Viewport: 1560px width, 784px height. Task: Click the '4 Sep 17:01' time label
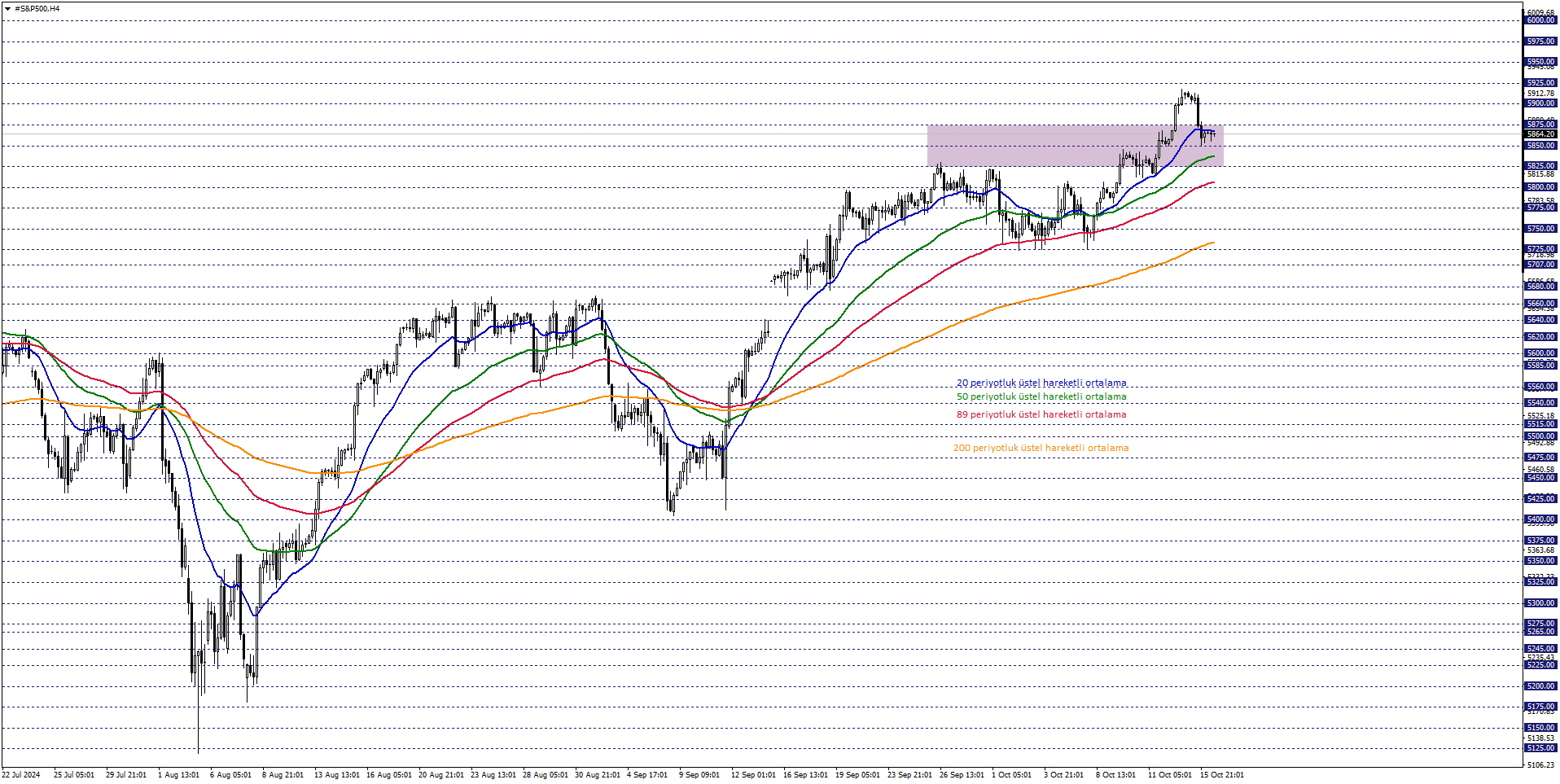click(x=647, y=775)
